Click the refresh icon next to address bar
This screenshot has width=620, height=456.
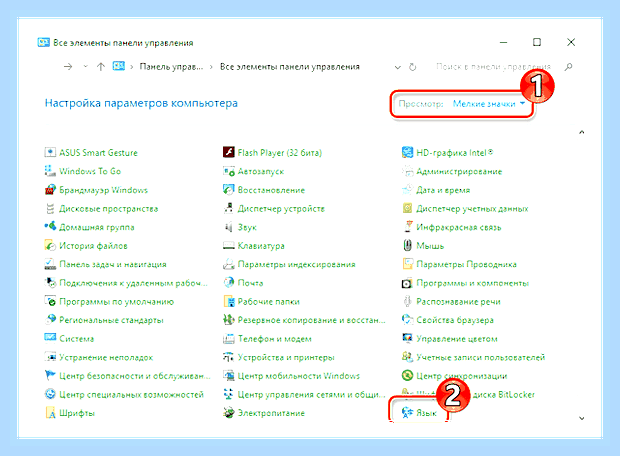[412, 67]
